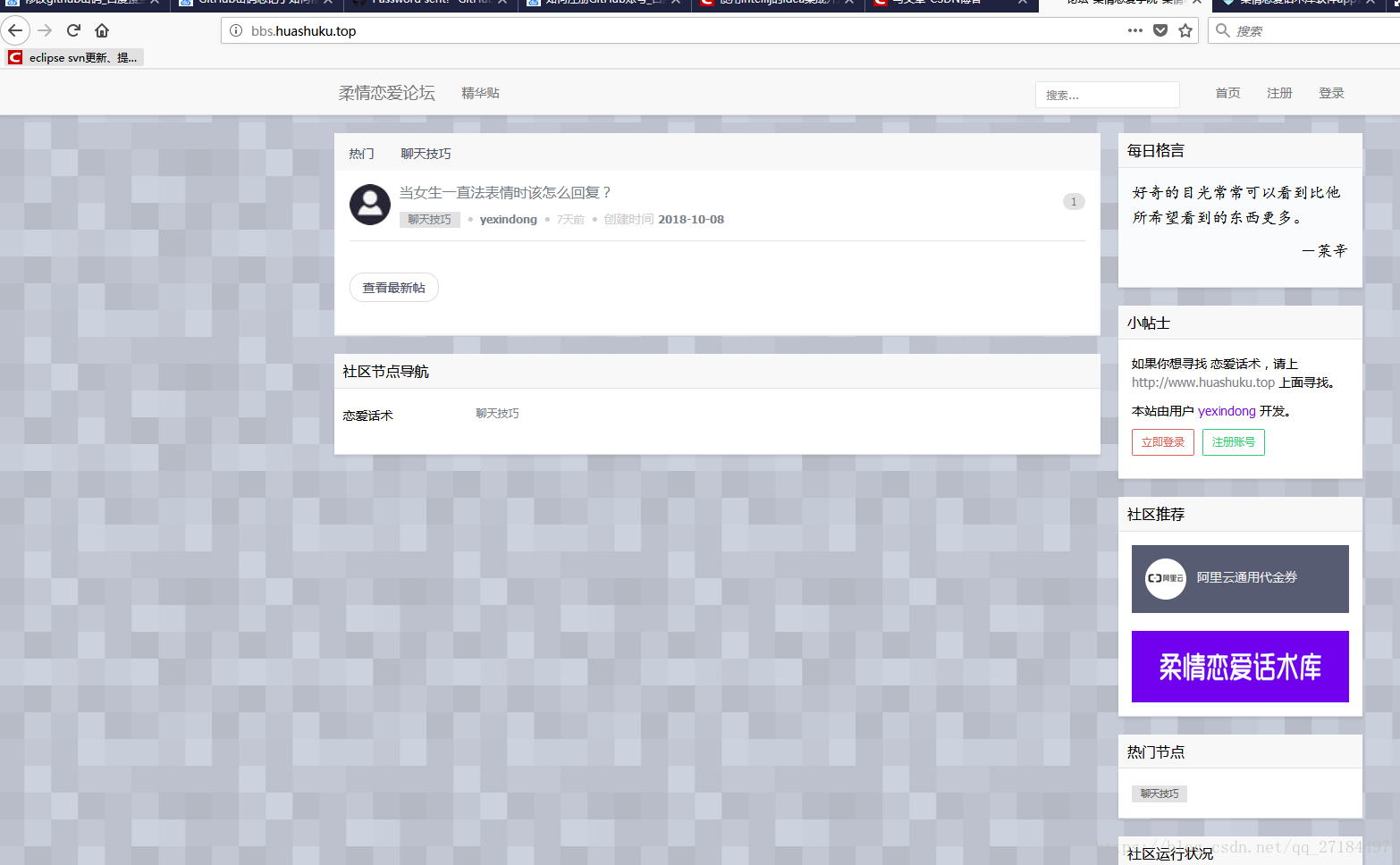Click the quote attribution 一莱辛

point(1324,251)
